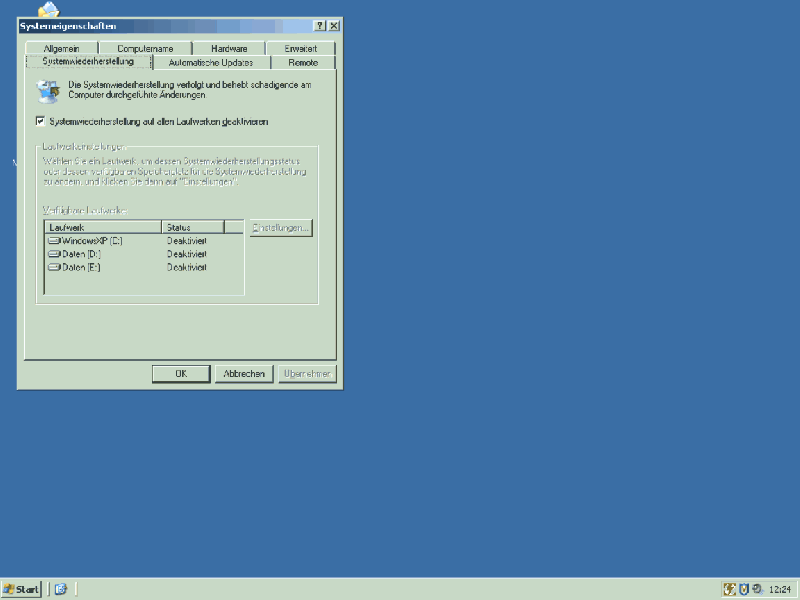Click the Status column header
Image resolution: width=800 pixels, height=600 pixels.
[193, 228]
